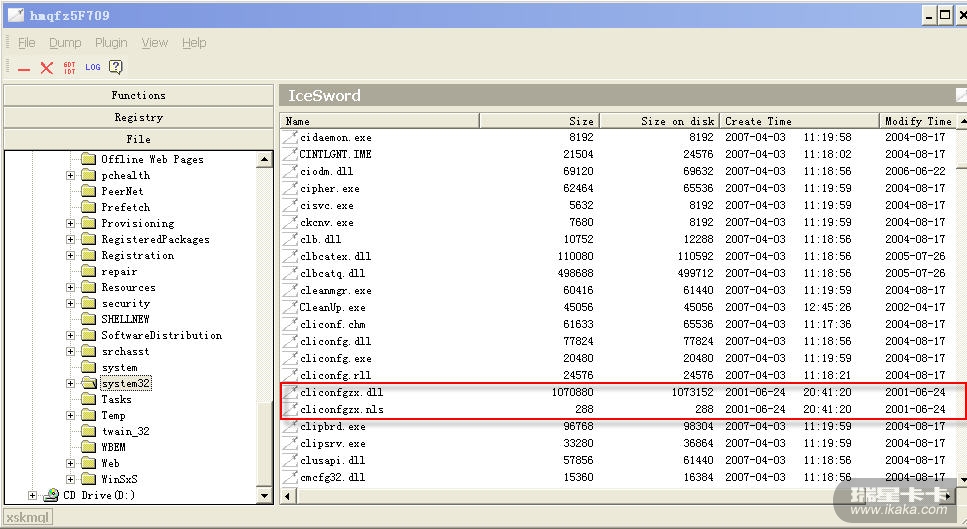Click the LOG toolbar icon
967x529 pixels.
(x=93, y=68)
